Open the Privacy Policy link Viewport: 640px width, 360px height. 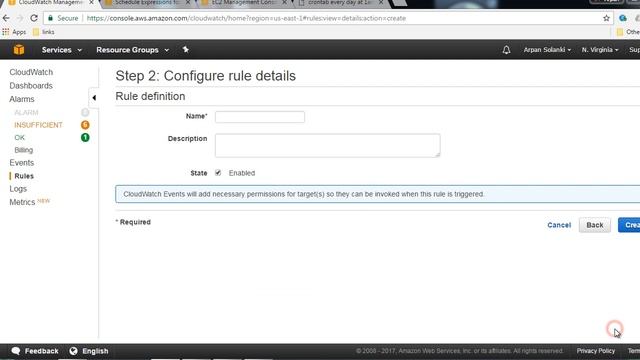pyautogui.click(x=596, y=351)
